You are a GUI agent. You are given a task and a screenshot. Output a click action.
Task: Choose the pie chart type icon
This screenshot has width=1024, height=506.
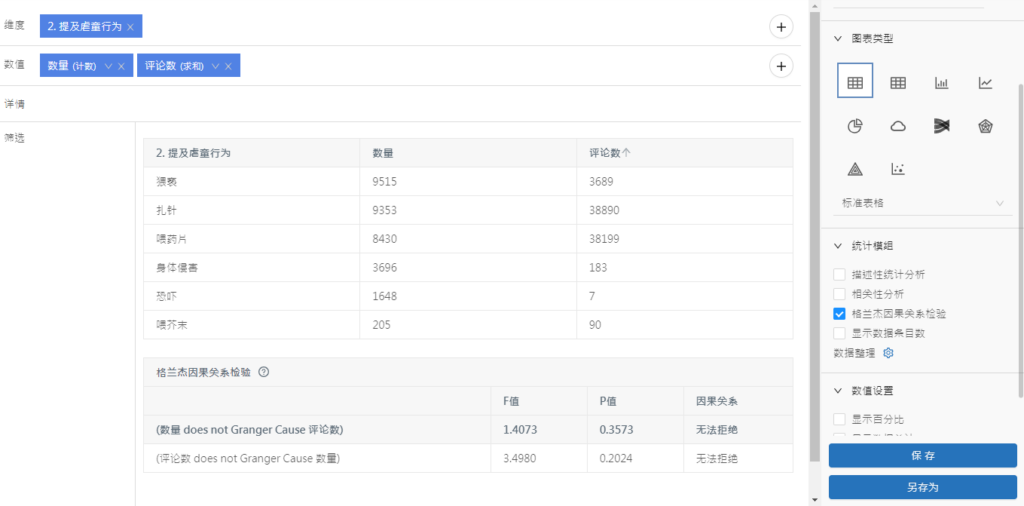point(855,126)
